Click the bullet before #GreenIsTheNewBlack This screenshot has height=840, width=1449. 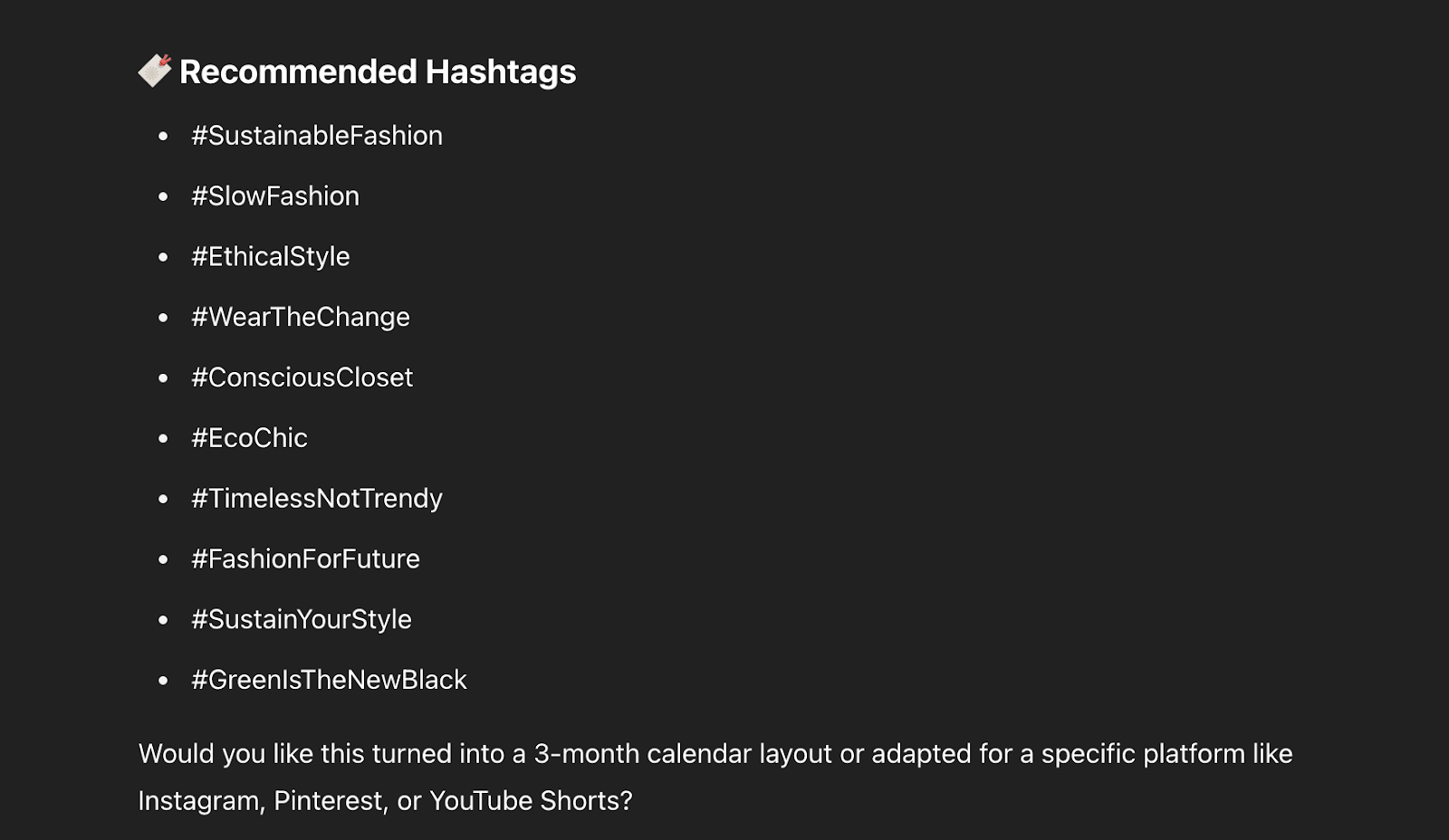pos(163,681)
